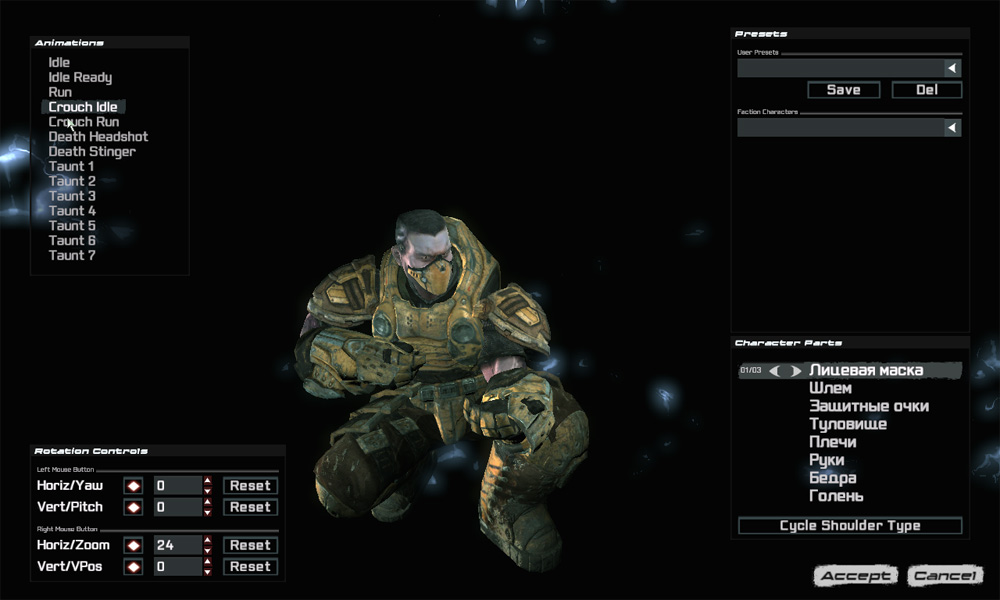
Task: Reset the Horiz/Yaw rotation
Action: (250, 486)
